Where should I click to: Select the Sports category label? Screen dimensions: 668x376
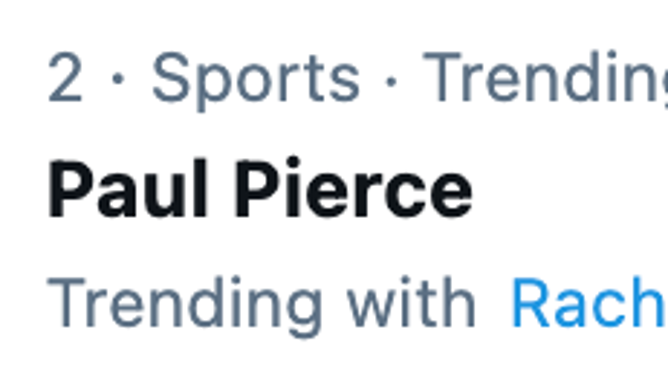click(256, 81)
